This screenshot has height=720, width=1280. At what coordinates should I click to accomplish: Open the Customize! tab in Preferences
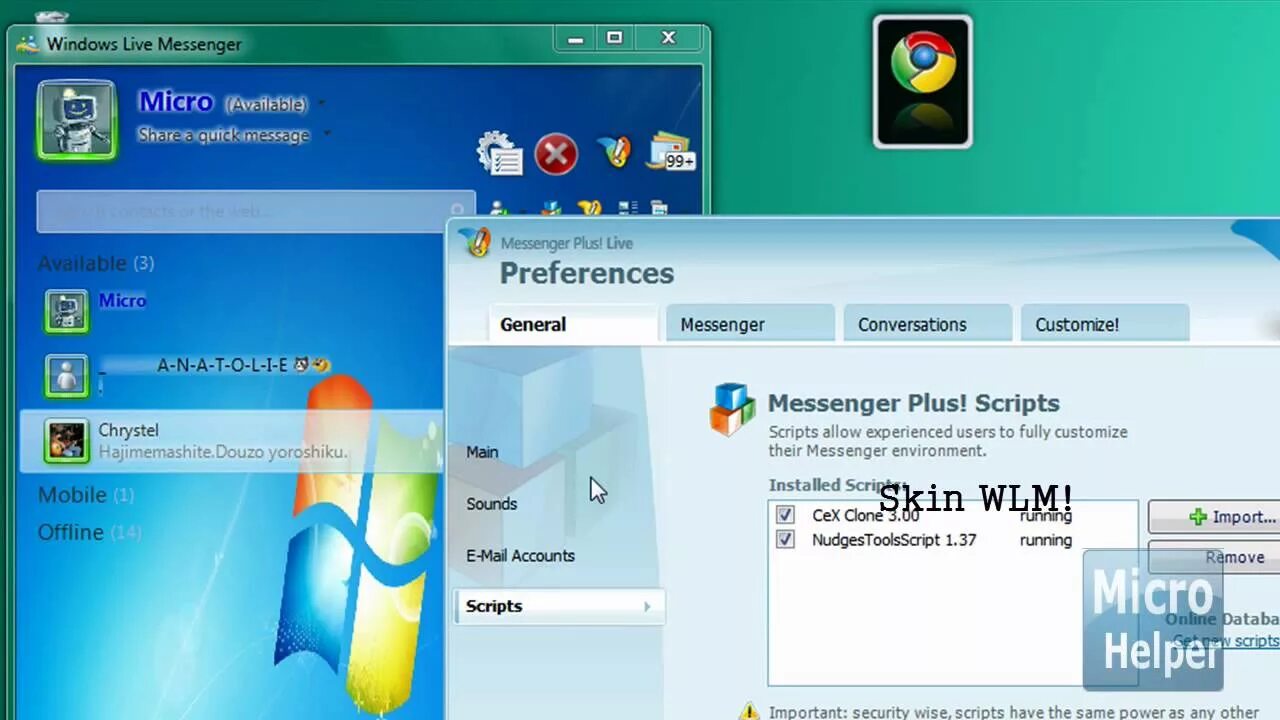coord(1105,324)
